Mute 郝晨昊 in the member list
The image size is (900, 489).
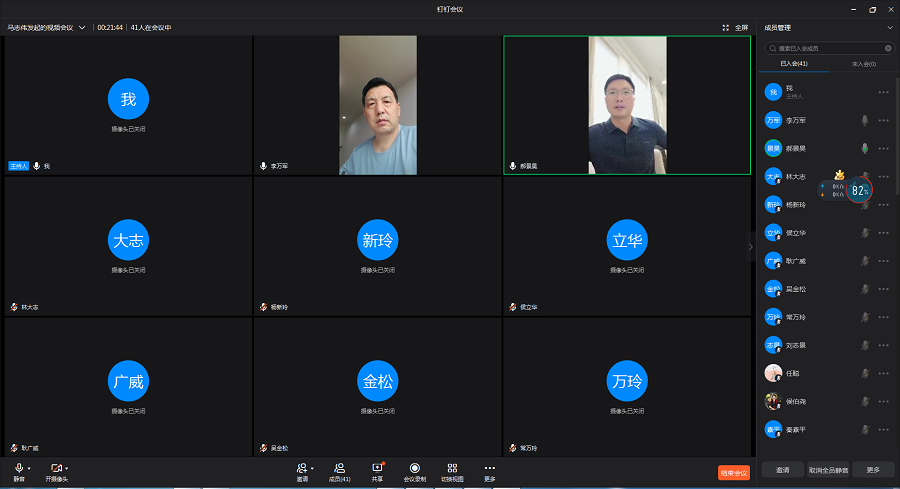(865, 148)
